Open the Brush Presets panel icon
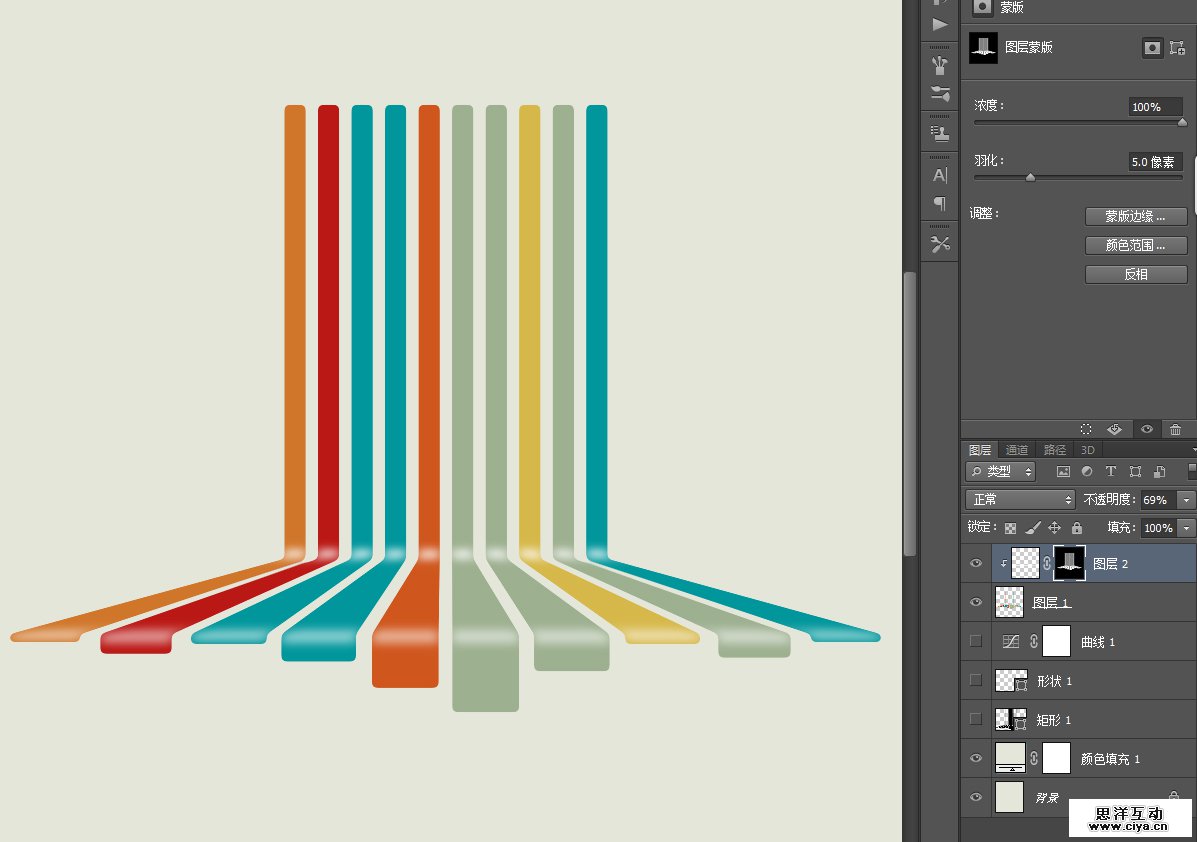This screenshot has height=842, width=1197. [940, 66]
